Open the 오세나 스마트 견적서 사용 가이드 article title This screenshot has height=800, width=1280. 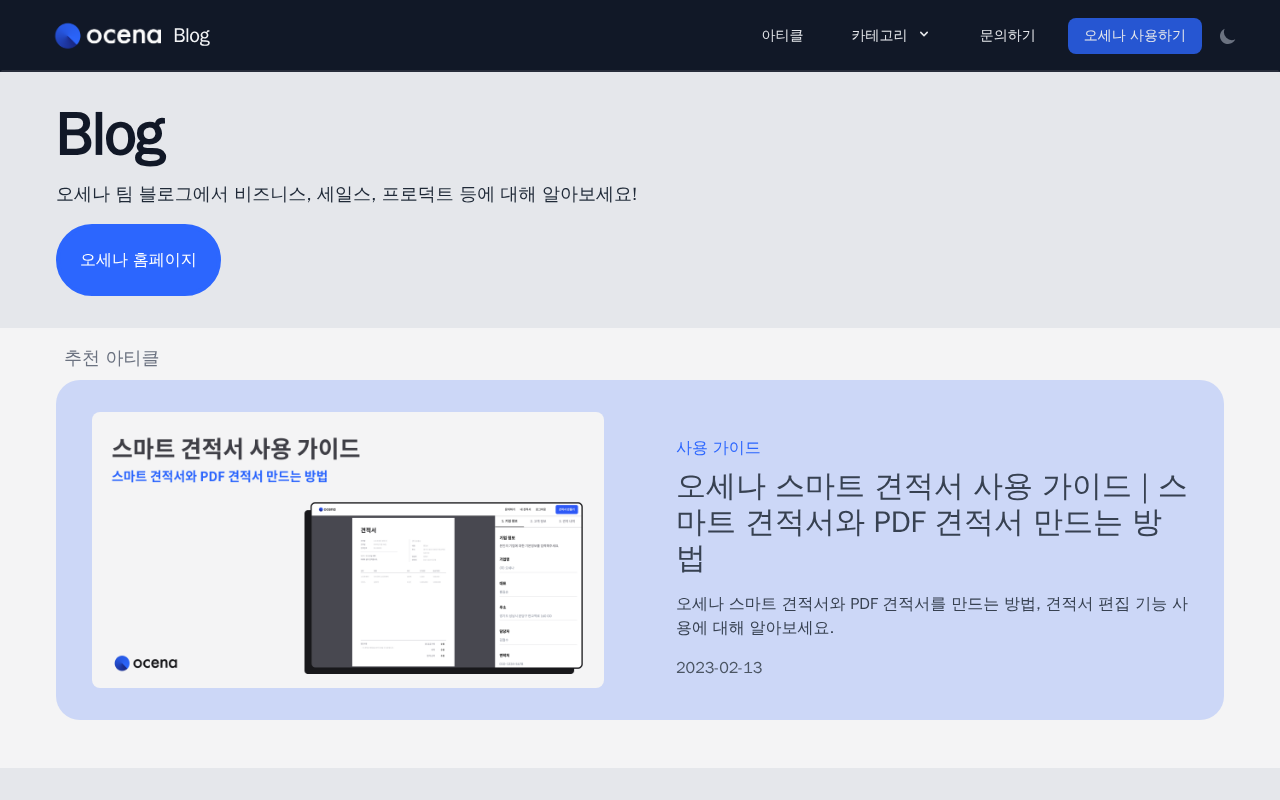coord(932,522)
